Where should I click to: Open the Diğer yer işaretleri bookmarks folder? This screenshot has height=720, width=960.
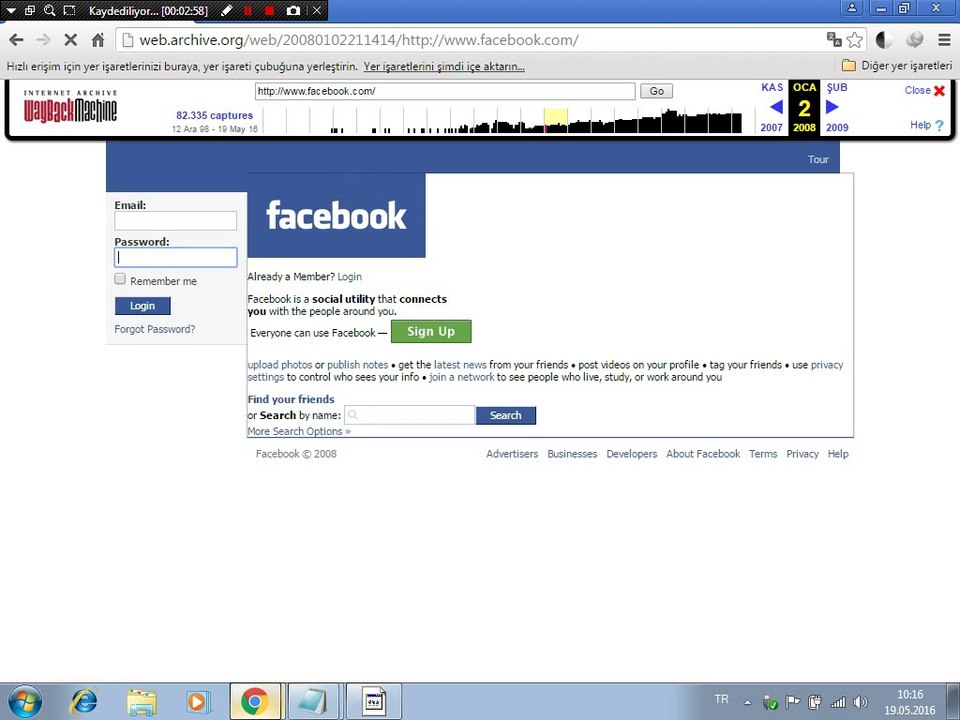coord(897,66)
